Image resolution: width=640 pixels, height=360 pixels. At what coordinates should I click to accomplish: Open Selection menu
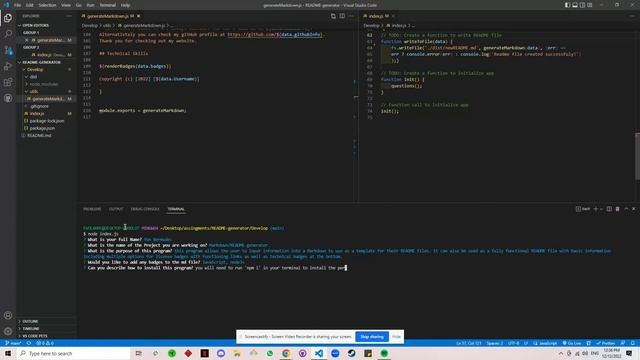point(47,5)
